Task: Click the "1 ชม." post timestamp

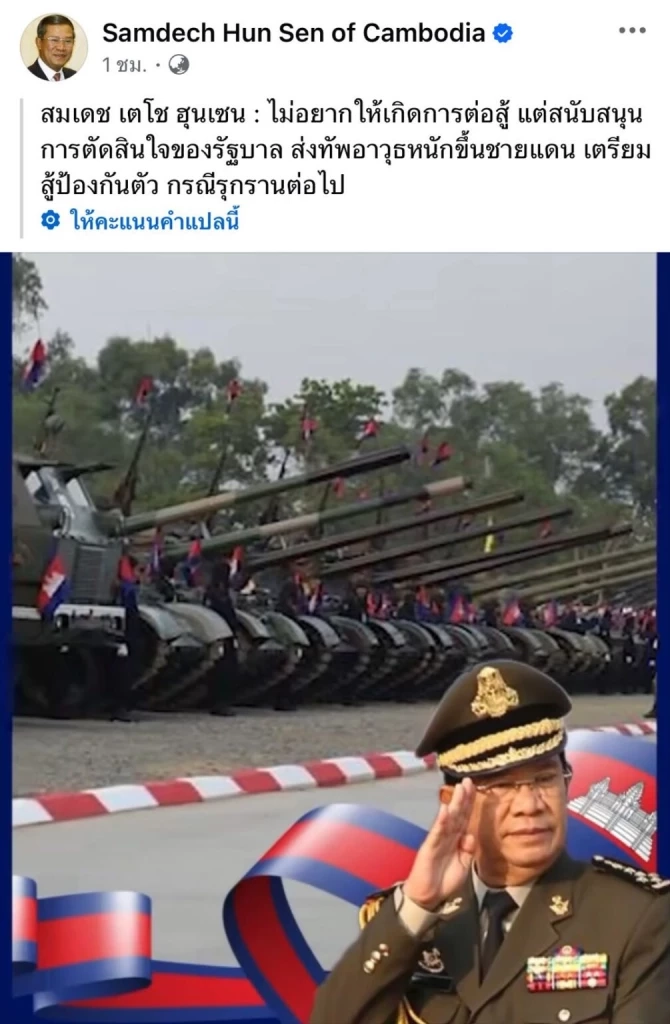Action: (124, 65)
